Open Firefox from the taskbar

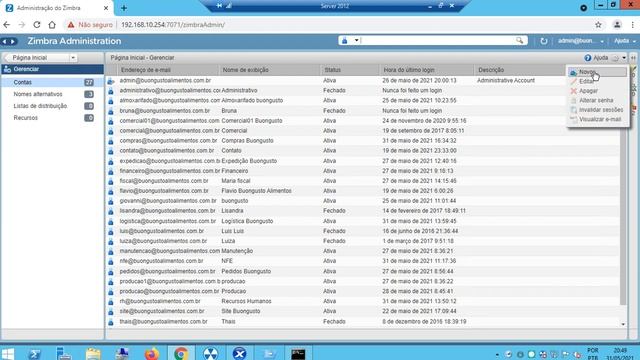(152, 353)
